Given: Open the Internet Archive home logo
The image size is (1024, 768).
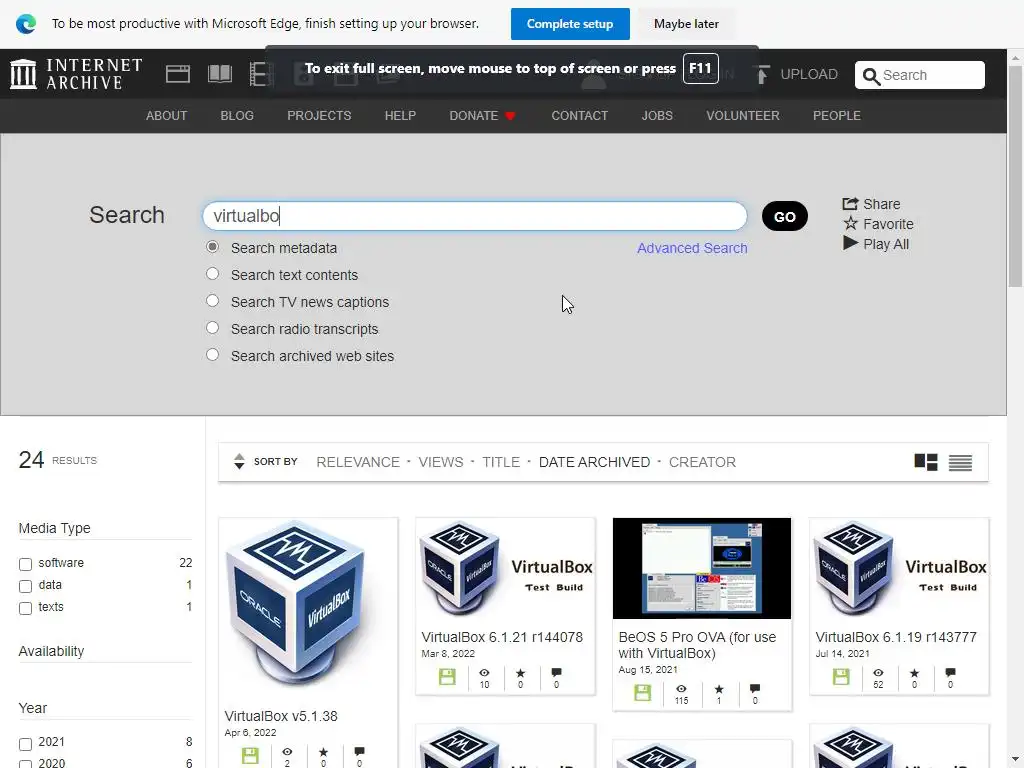Looking at the screenshot, I should [x=76, y=74].
